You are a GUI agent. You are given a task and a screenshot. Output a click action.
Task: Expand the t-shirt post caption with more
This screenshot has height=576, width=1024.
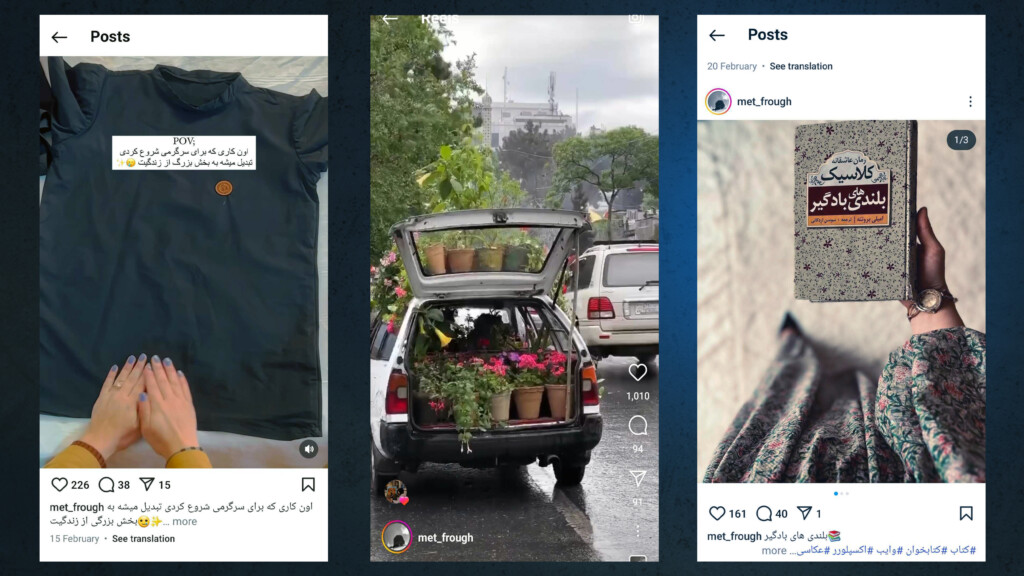(x=184, y=521)
